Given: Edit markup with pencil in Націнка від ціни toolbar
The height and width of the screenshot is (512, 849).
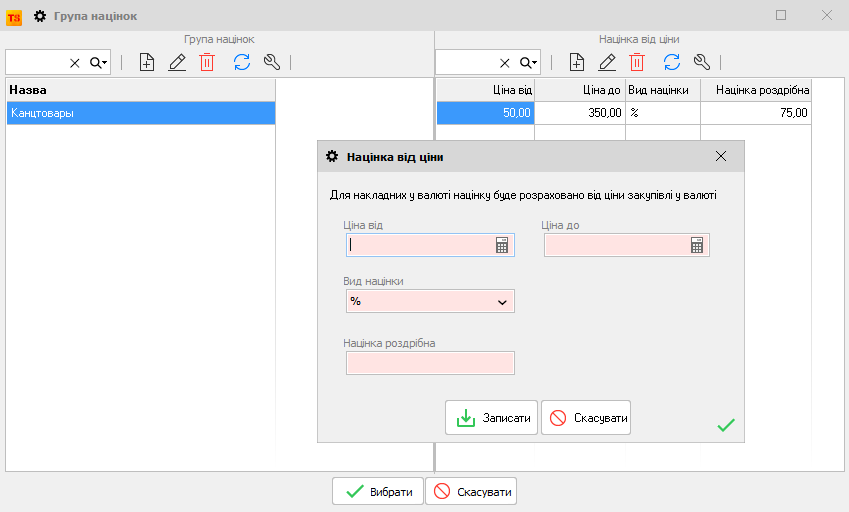Looking at the screenshot, I should pyautogui.click(x=607, y=62).
